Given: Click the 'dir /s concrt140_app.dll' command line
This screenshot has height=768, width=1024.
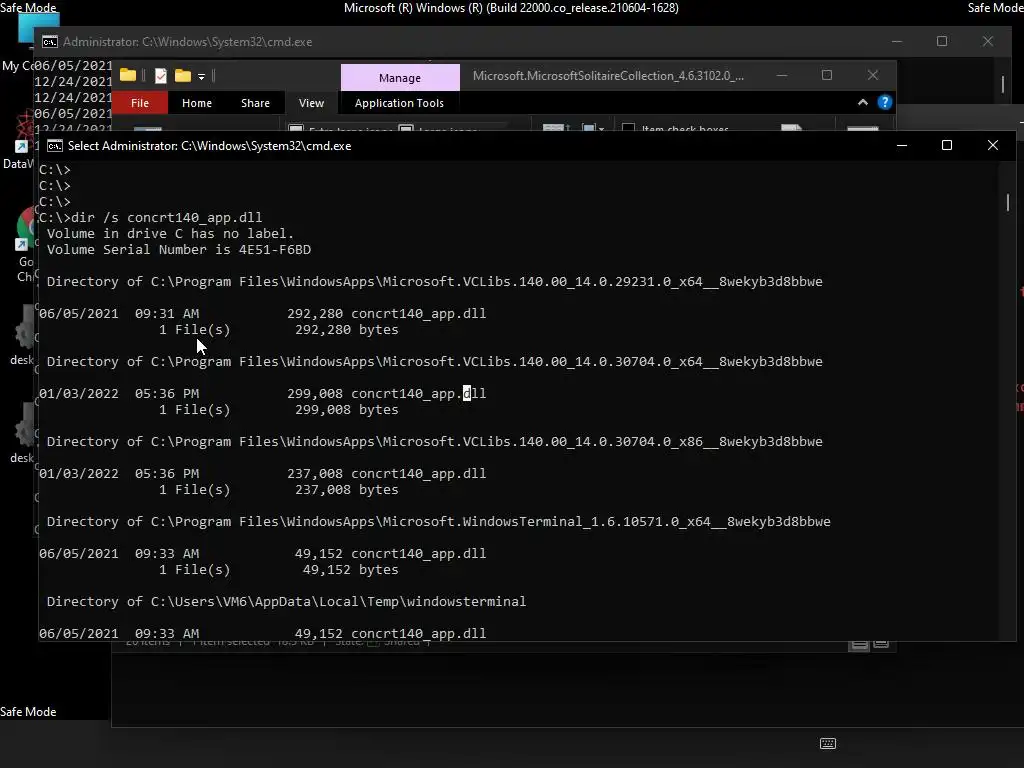Looking at the screenshot, I should [x=150, y=217].
